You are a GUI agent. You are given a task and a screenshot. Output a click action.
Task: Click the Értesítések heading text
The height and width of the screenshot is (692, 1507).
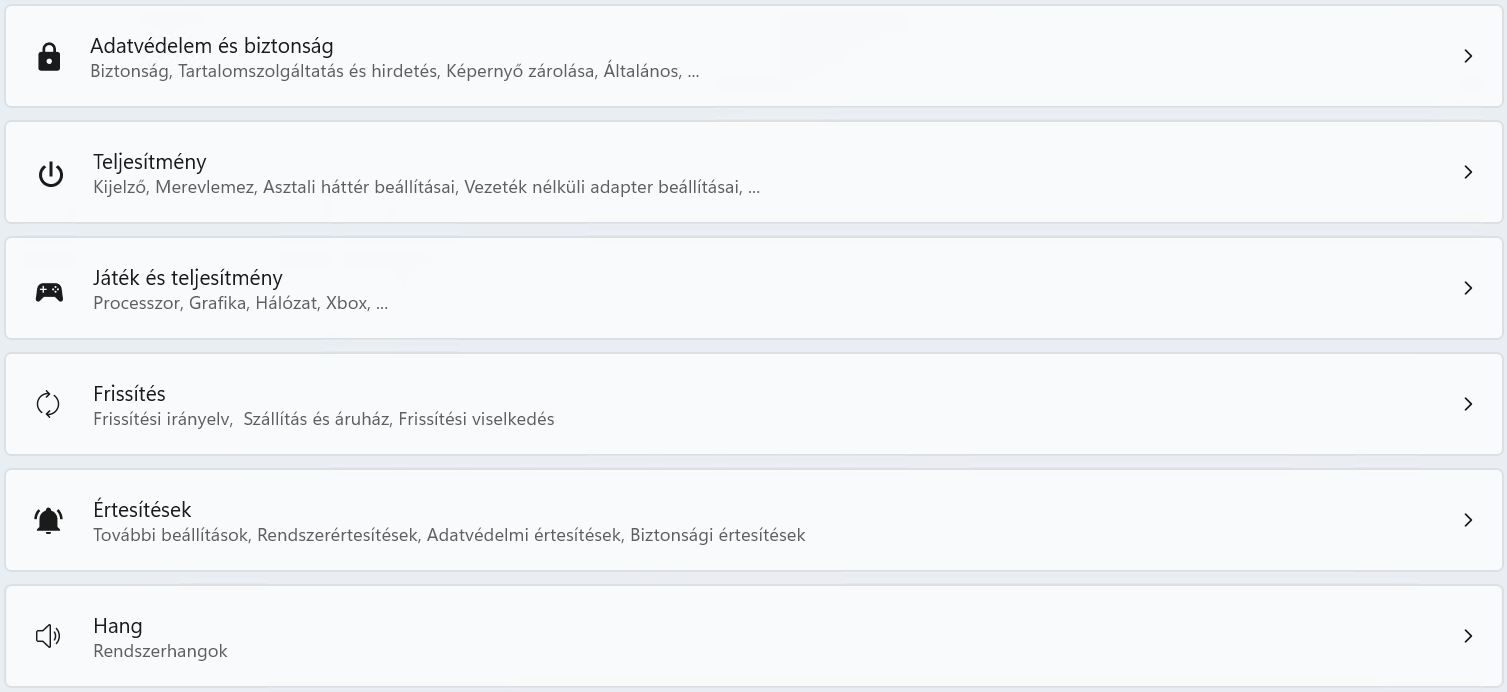click(142, 510)
